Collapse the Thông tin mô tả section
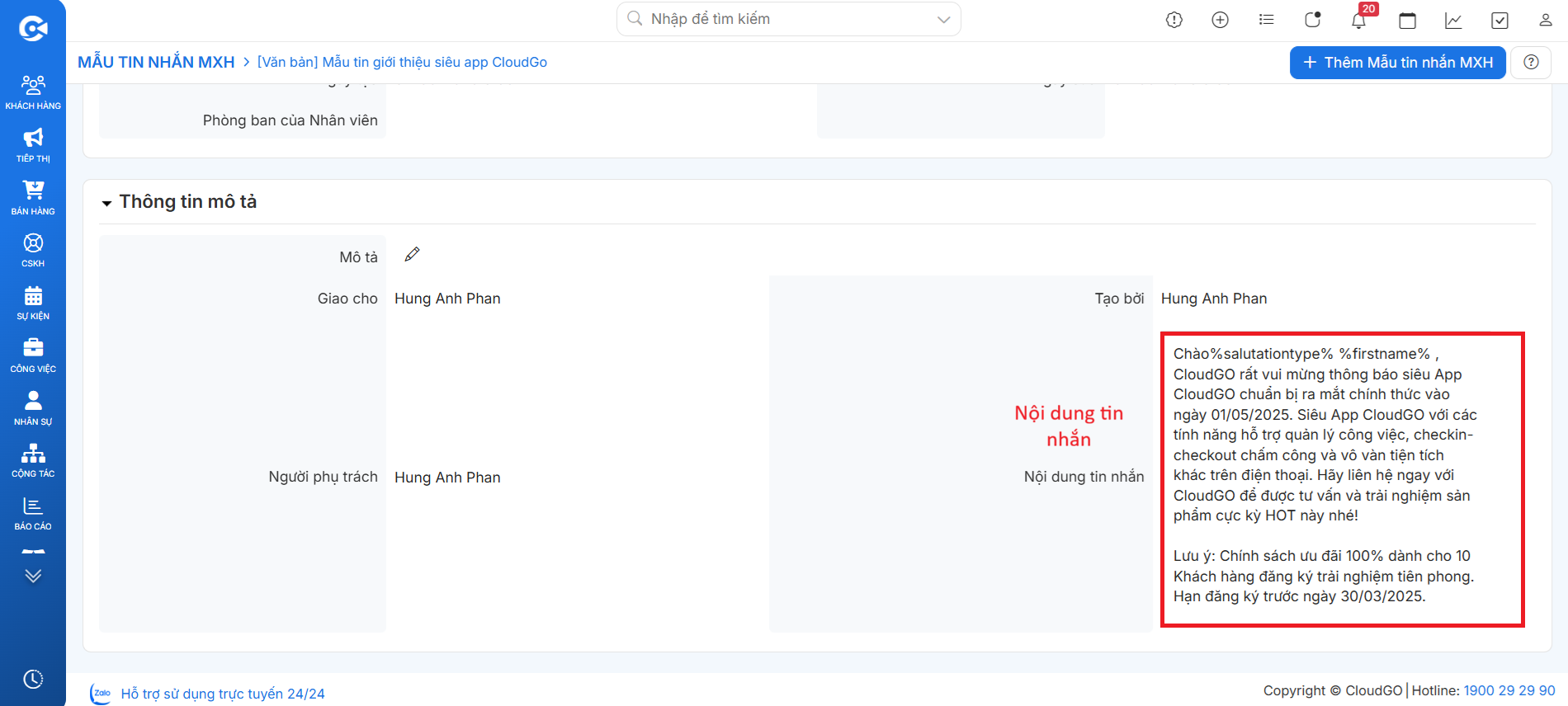1568x706 pixels. [x=106, y=203]
